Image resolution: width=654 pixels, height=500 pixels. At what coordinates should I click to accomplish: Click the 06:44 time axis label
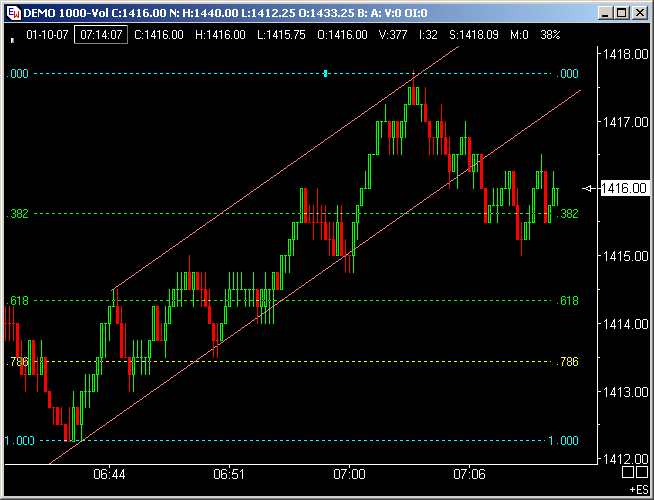[x=109, y=475]
